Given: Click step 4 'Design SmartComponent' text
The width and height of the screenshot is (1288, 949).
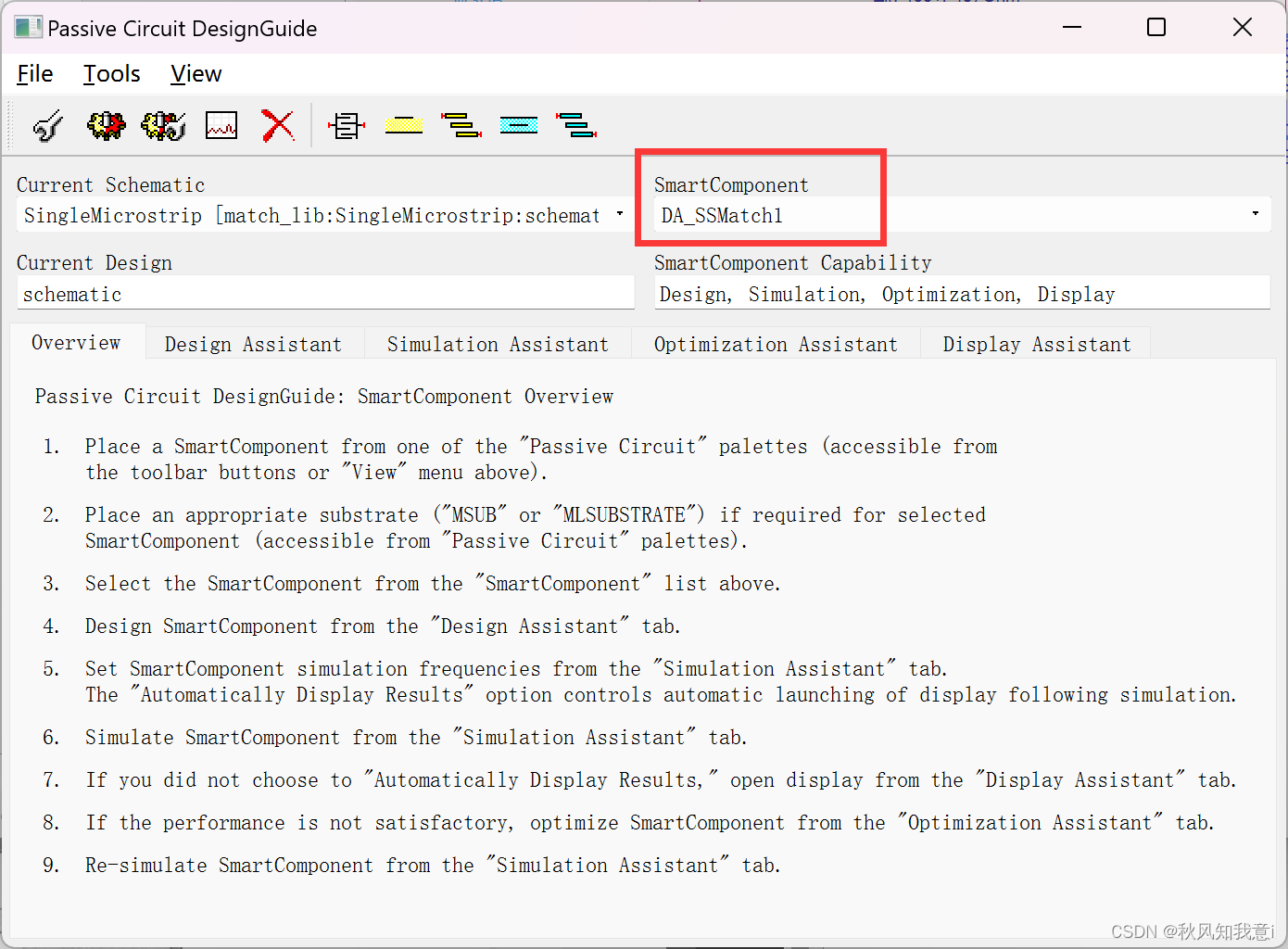Looking at the screenshot, I should pos(383,626).
